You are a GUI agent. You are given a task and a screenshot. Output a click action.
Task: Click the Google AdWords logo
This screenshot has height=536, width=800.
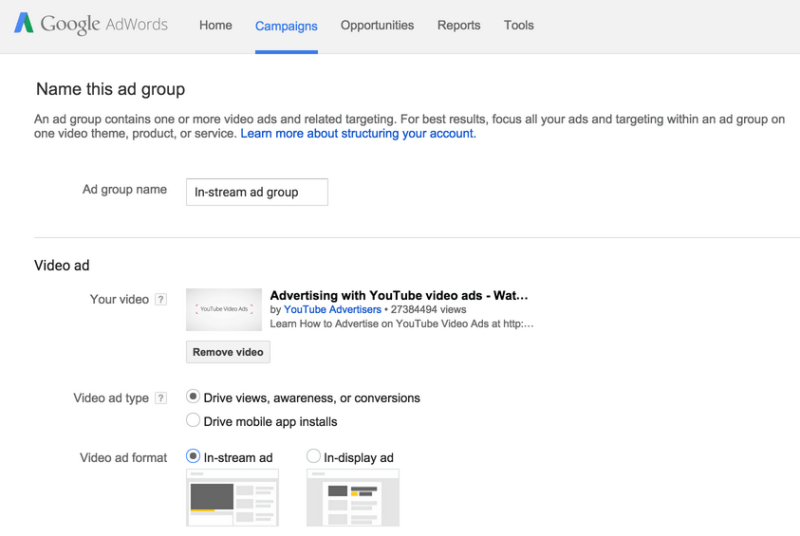click(x=90, y=25)
